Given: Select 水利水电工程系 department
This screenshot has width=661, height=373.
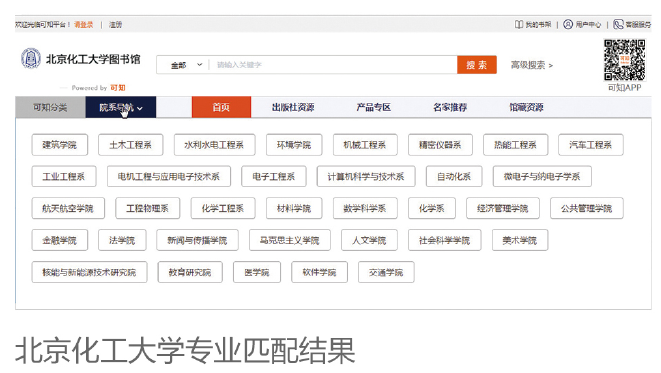Looking at the screenshot, I should point(215,145).
